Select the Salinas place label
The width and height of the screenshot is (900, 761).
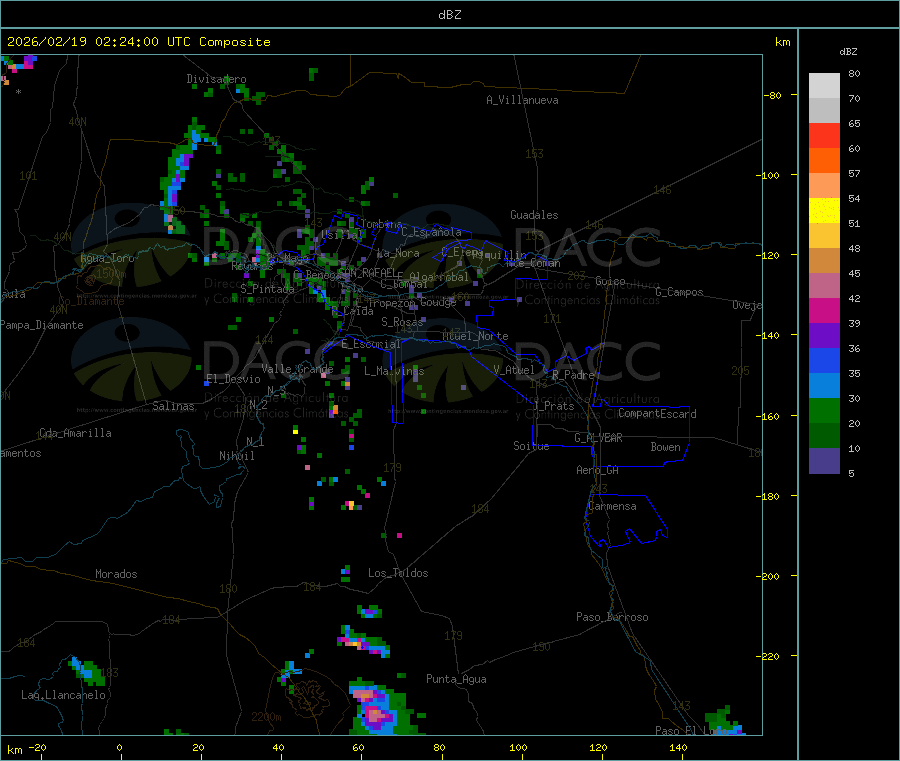(173, 406)
